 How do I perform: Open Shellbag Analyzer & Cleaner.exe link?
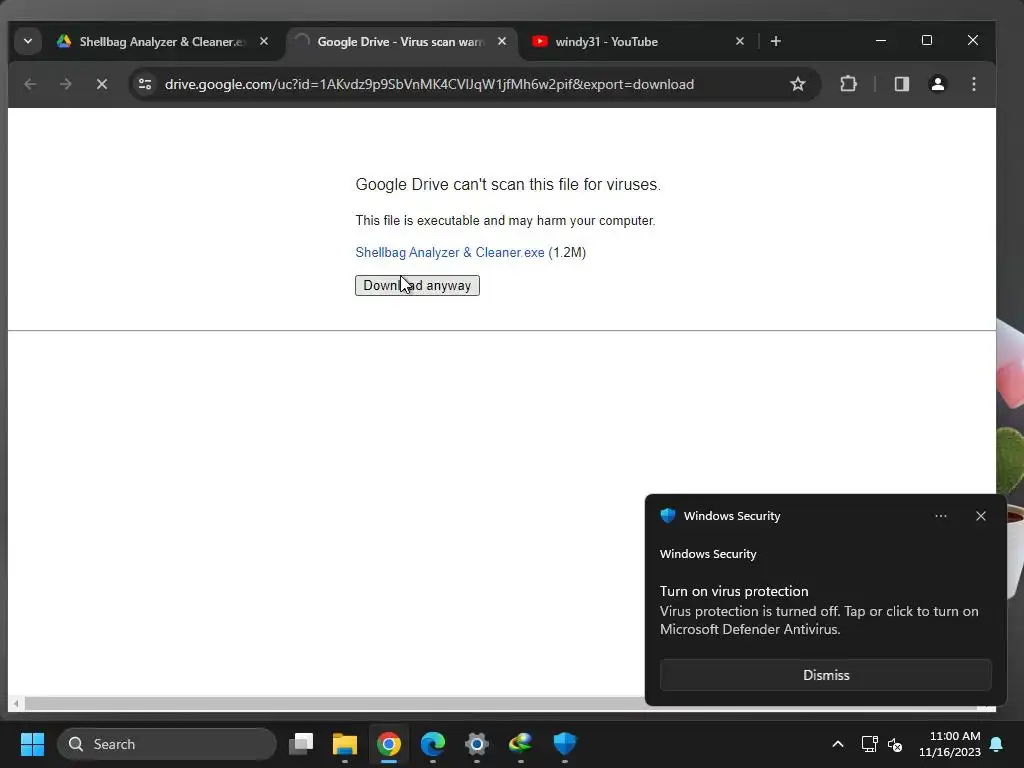[450, 253]
